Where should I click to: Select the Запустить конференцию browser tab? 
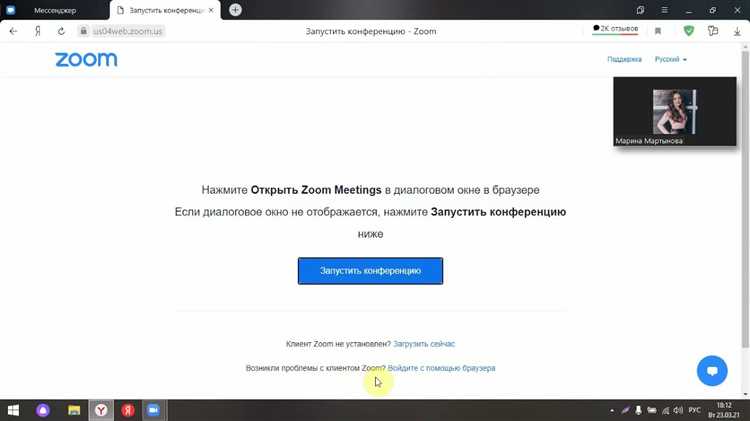(165, 10)
